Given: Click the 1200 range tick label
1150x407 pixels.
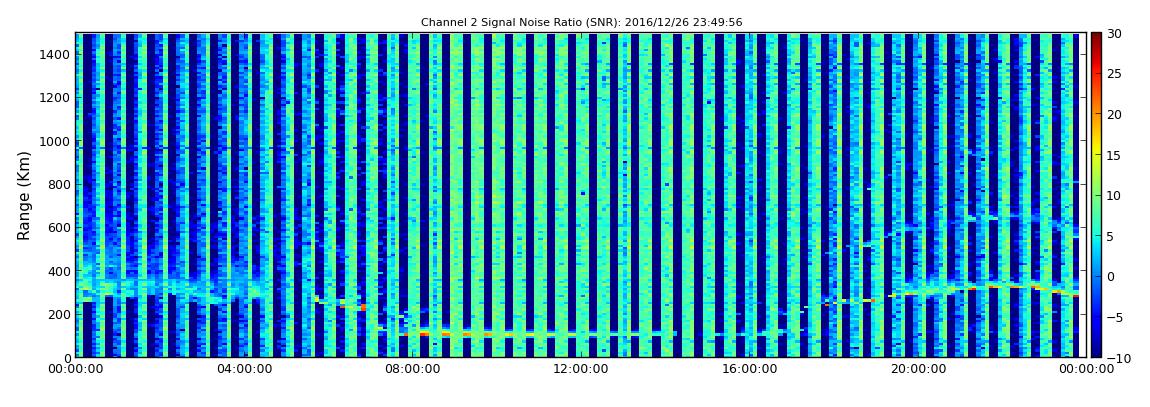Looking at the screenshot, I should tap(56, 98).
